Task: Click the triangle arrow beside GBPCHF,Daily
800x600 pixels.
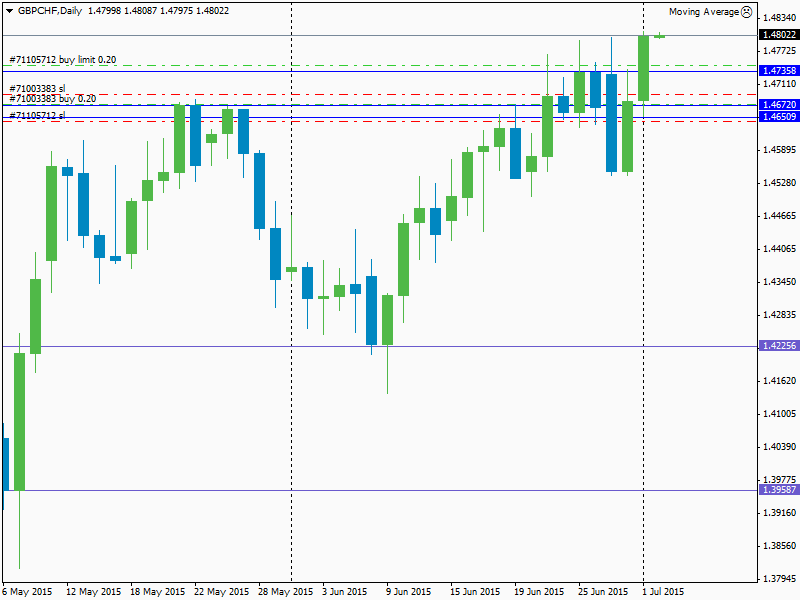Action: coord(9,11)
